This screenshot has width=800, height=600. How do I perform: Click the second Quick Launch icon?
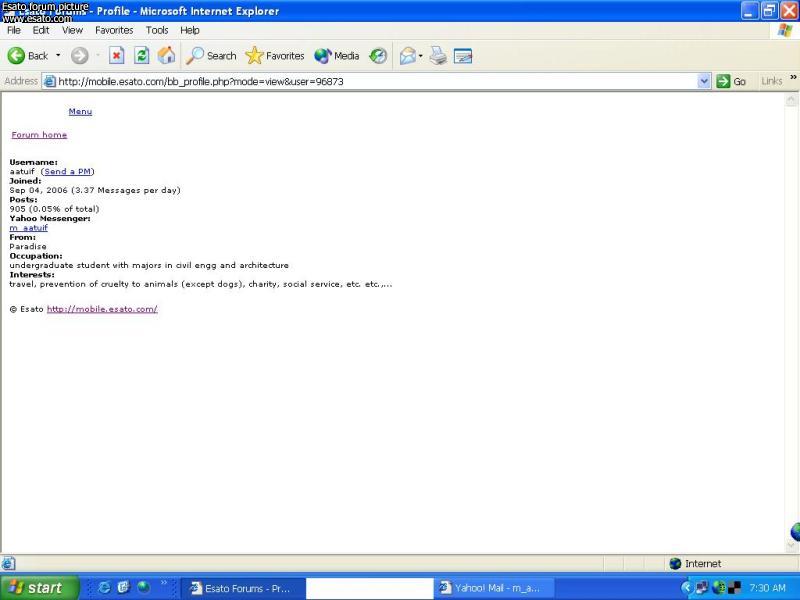pos(123,587)
